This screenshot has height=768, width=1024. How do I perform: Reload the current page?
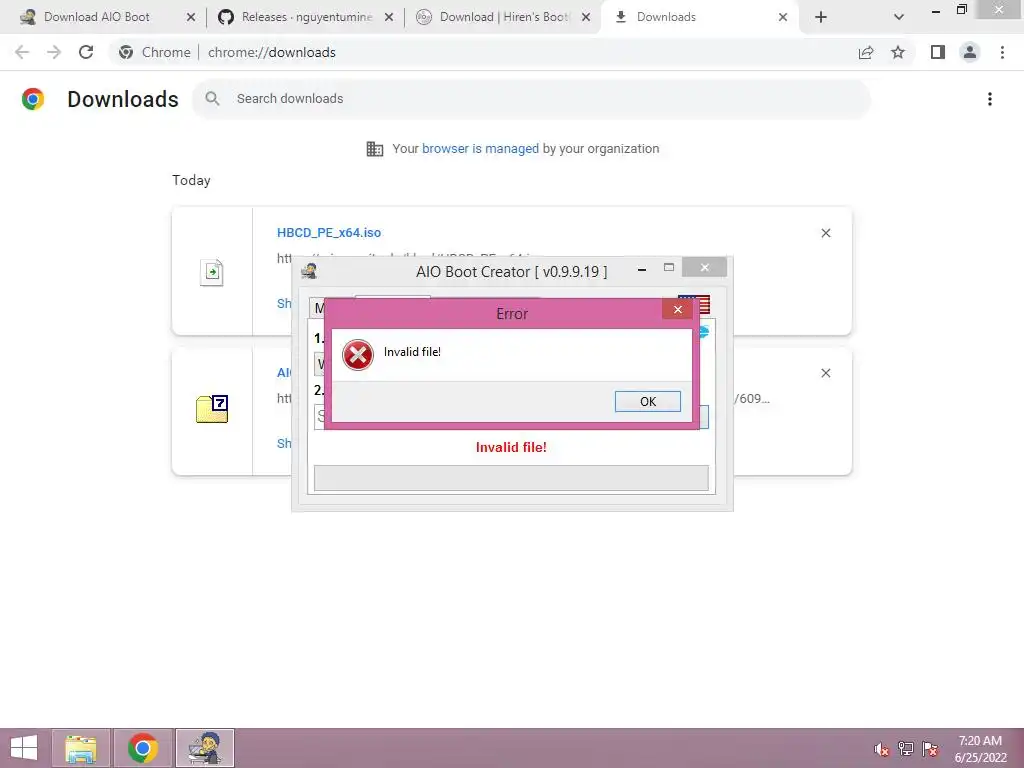click(86, 52)
